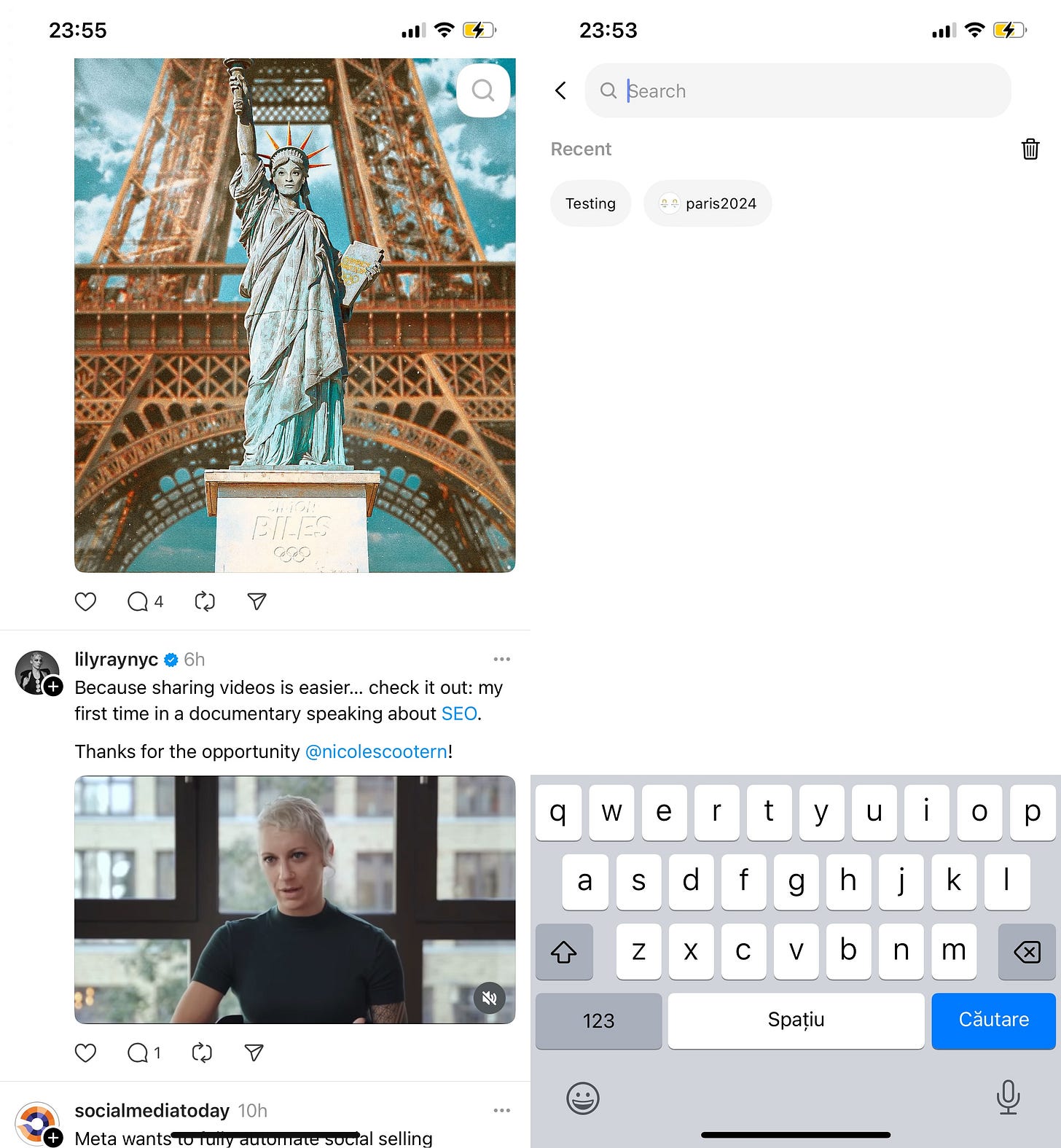This screenshot has width=1061, height=1148.
Task: Share the statue post with the send icon
Action: tap(257, 601)
